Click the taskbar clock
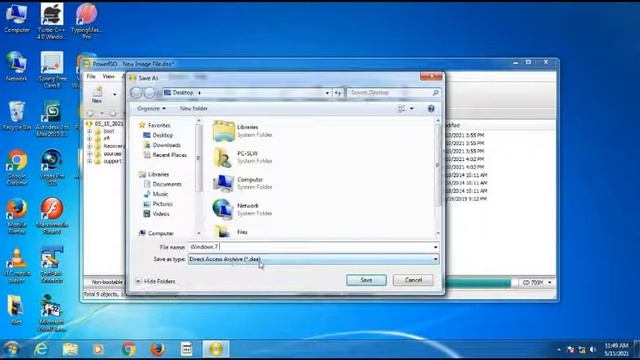640x360 pixels. coord(616,349)
